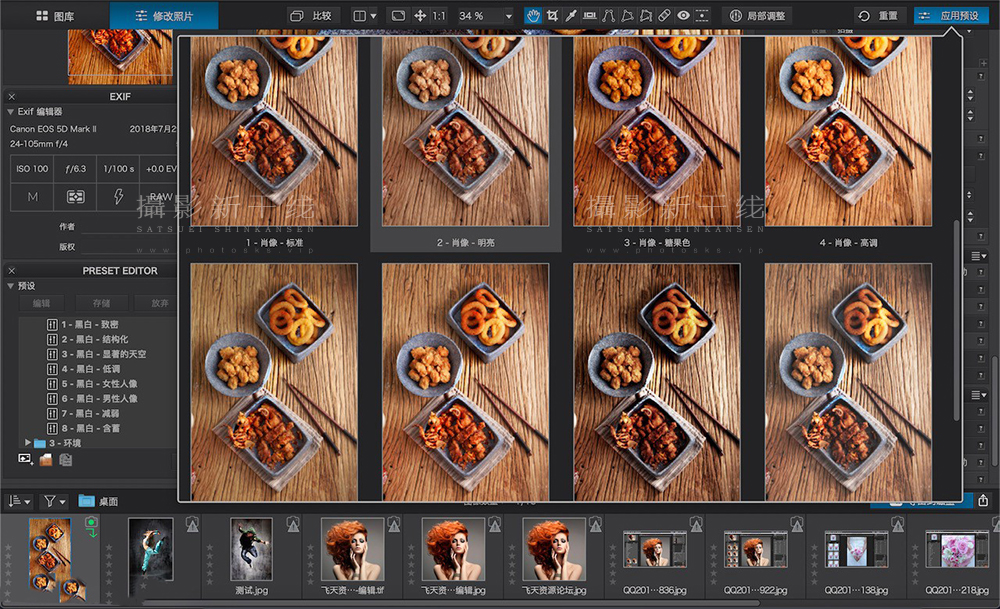Click the 局部调整 local adjustments button
The width and height of the screenshot is (1000, 609).
(x=758, y=16)
